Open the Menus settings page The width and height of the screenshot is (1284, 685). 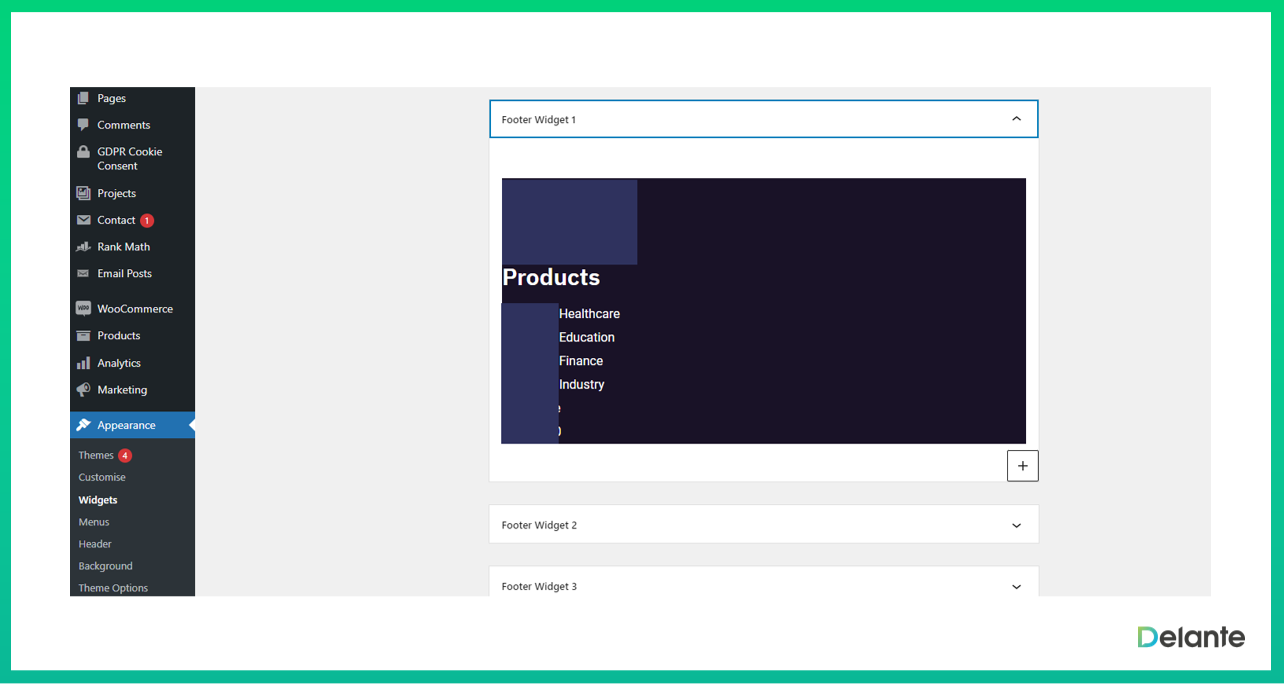(93, 521)
